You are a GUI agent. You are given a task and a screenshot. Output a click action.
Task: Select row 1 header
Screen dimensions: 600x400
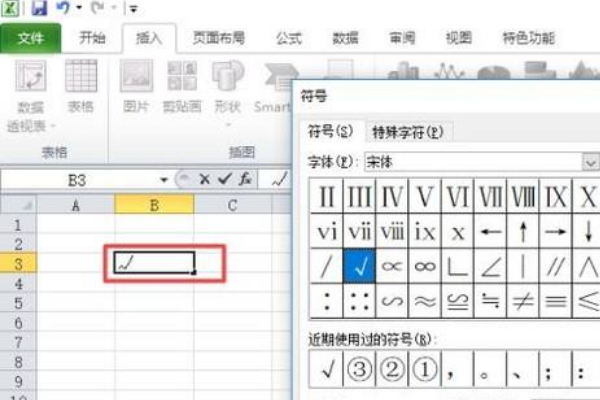[18, 225]
